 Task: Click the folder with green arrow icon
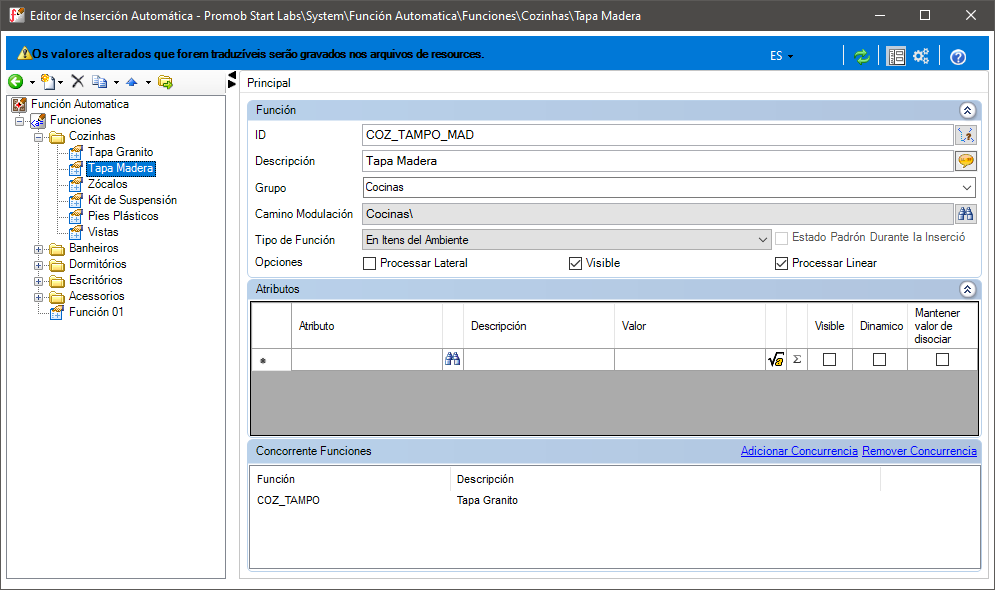click(166, 82)
